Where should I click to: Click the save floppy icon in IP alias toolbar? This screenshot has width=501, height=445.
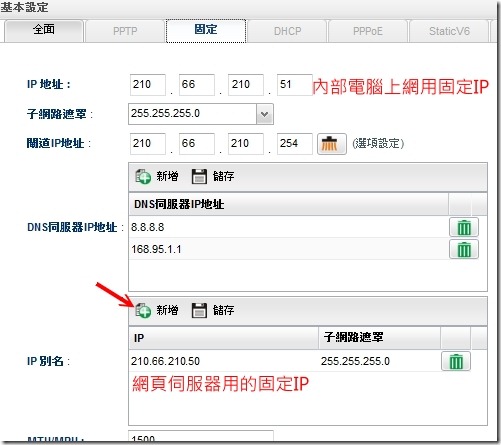pos(199,310)
